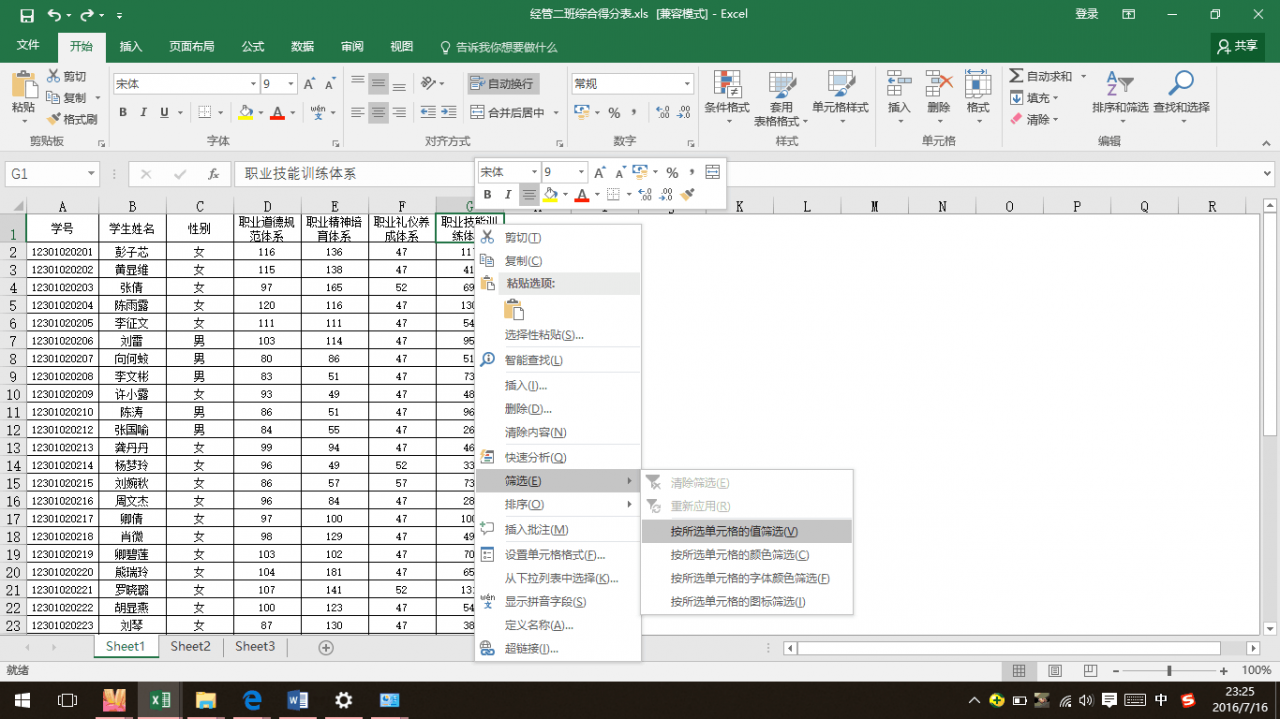Click the paste icon under 粘贴选项
This screenshot has width=1280, height=719.
tap(514, 310)
